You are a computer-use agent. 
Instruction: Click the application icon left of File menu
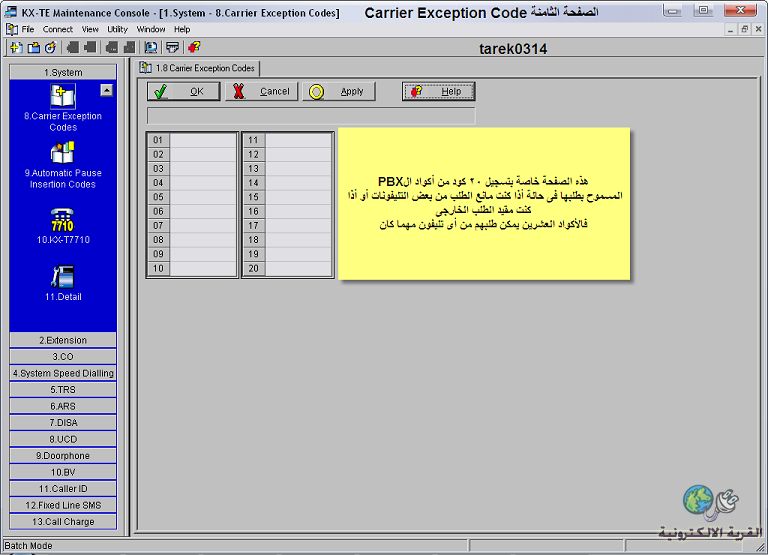pyautogui.click(x=12, y=29)
